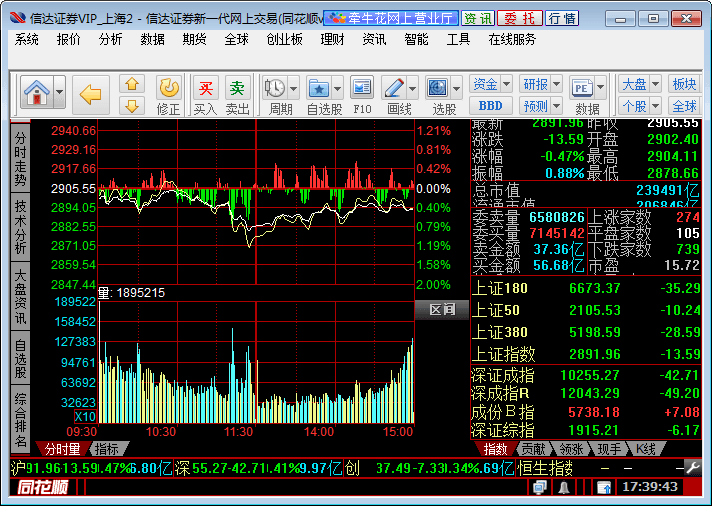The width and height of the screenshot is (712, 506).
Task: Select the 指标 bottom tab
Action: pos(107,449)
